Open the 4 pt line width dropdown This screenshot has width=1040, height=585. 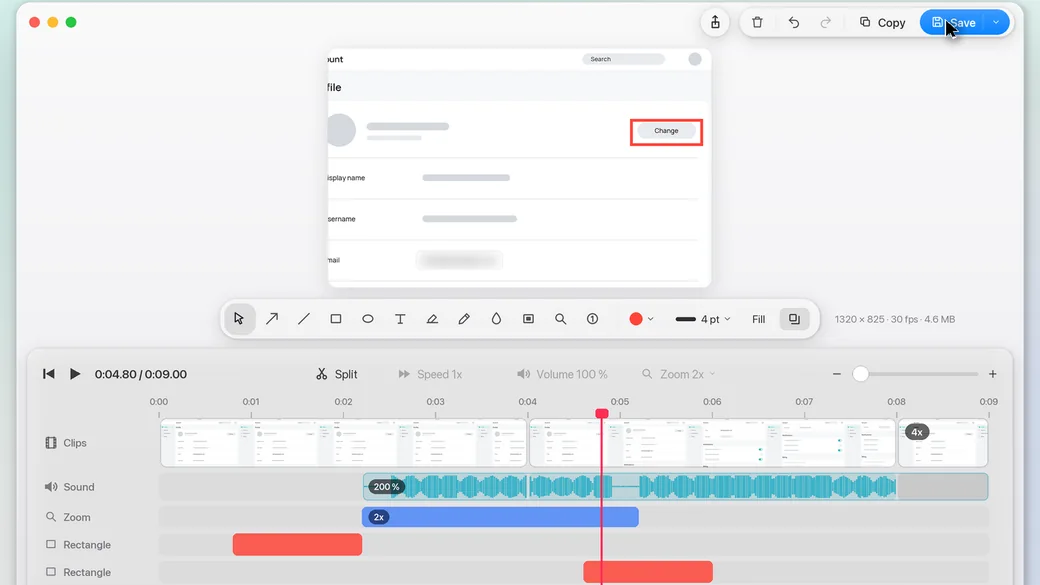click(x=702, y=319)
